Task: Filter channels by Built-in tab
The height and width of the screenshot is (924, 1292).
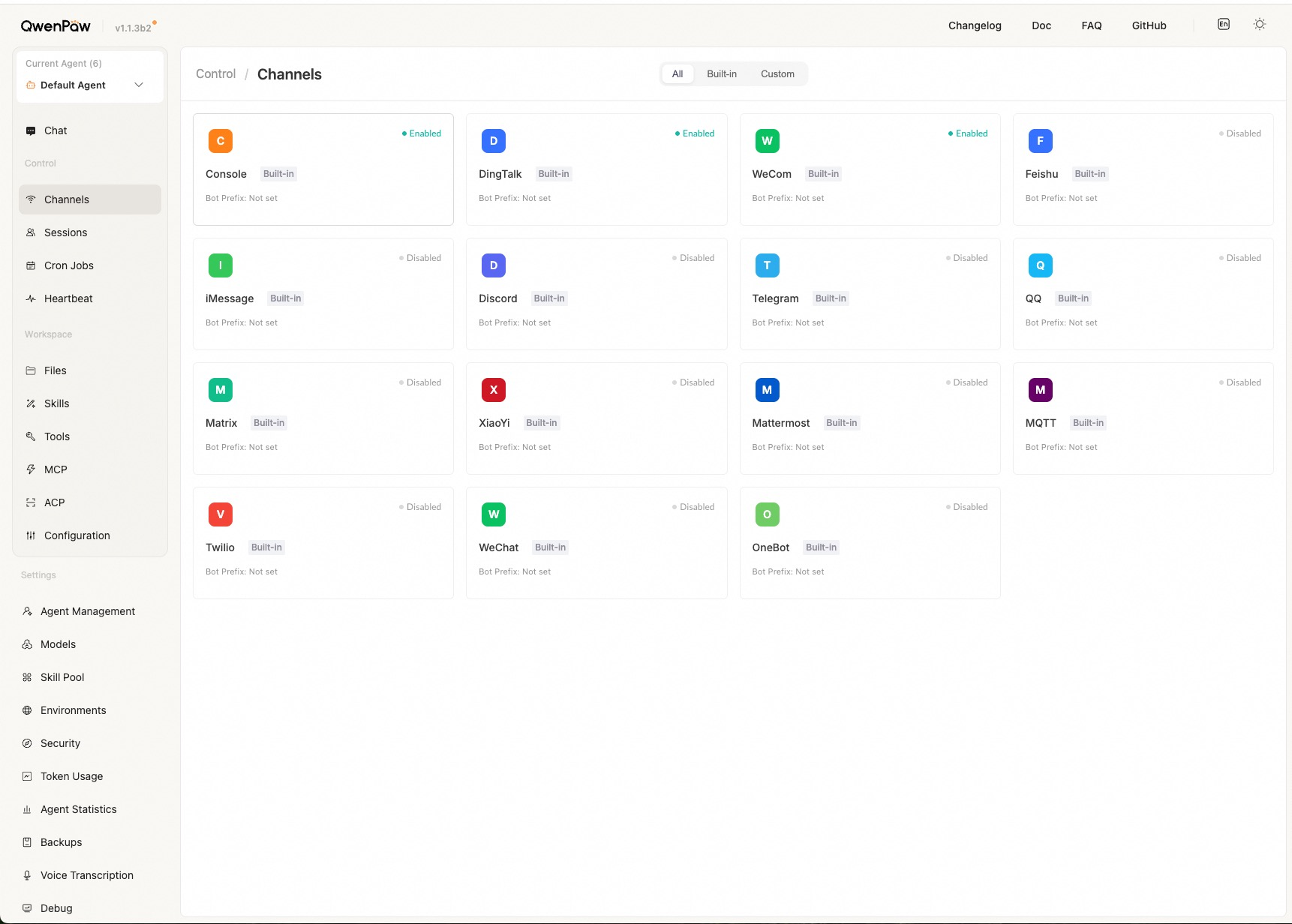Action: coord(722,74)
